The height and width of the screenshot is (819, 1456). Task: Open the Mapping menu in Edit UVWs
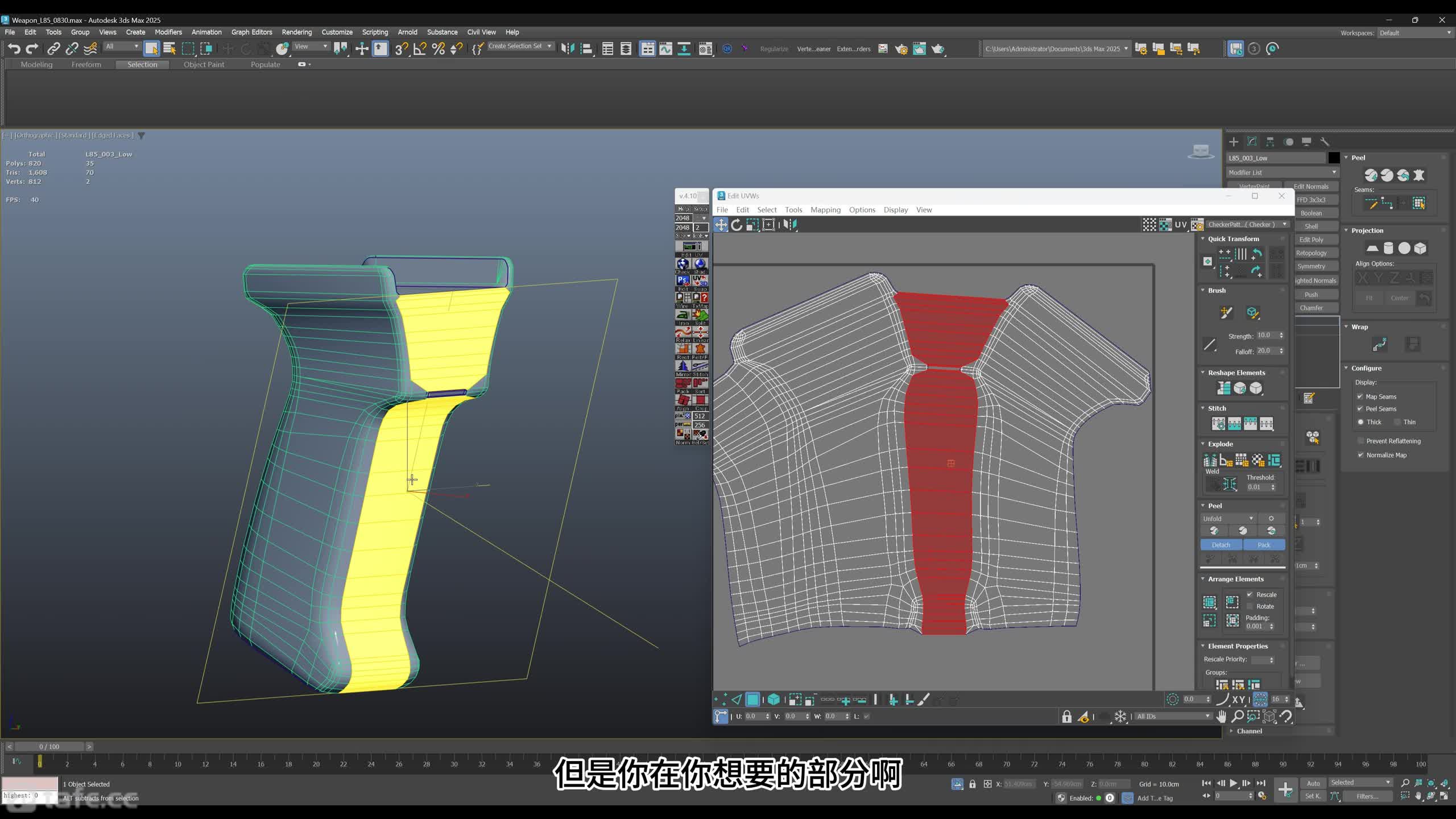click(x=825, y=210)
